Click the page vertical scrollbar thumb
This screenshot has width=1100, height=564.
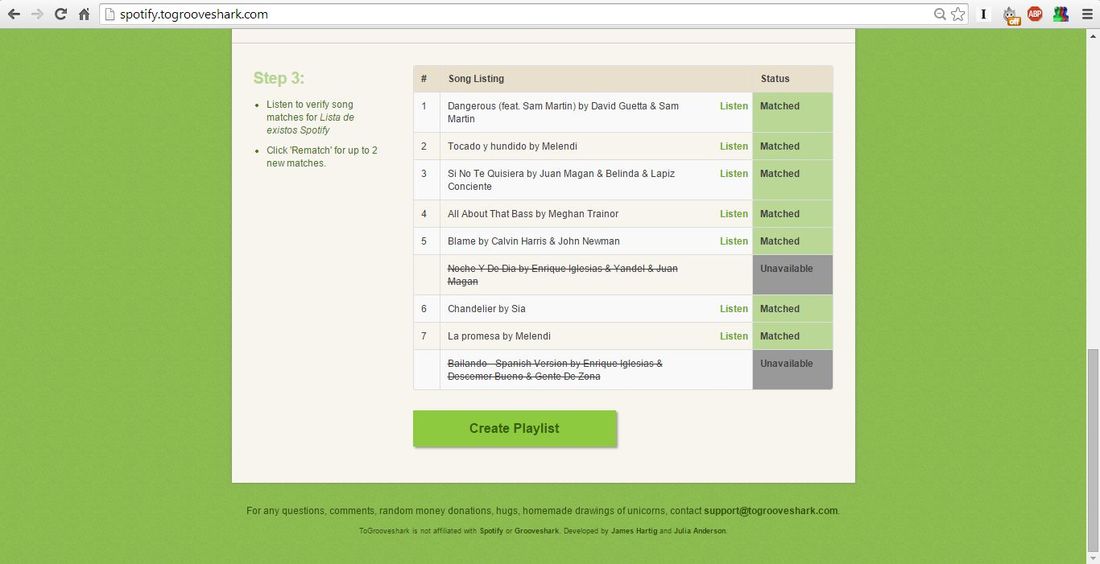tap(1093, 450)
